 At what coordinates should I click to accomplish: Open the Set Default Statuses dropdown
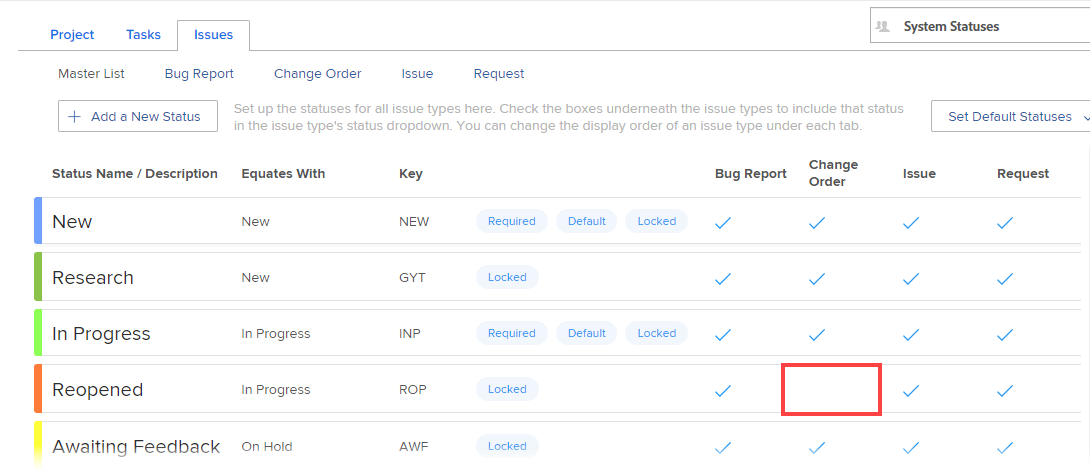click(x=1010, y=117)
